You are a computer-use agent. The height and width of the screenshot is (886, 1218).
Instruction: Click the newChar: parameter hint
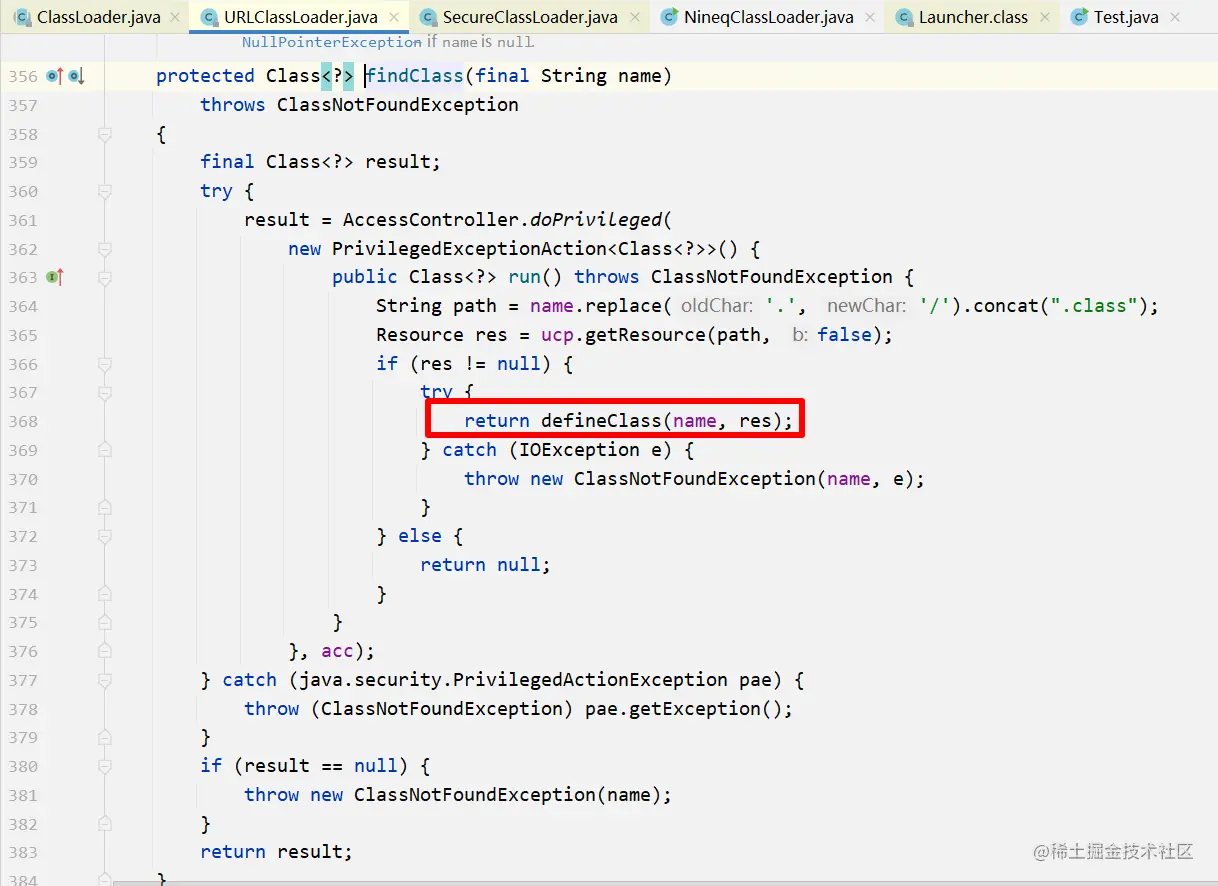click(x=866, y=306)
